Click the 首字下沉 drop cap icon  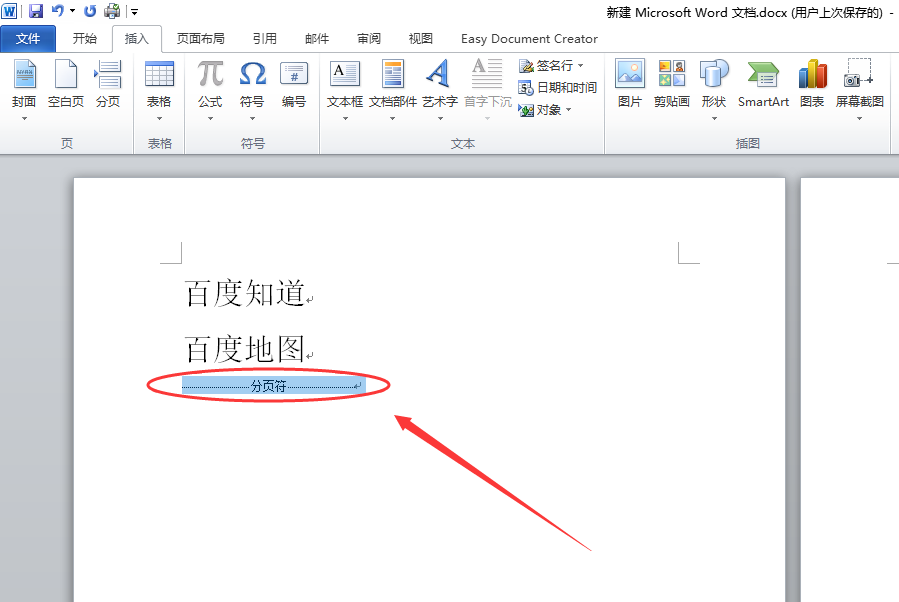pyautogui.click(x=487, y=75)
